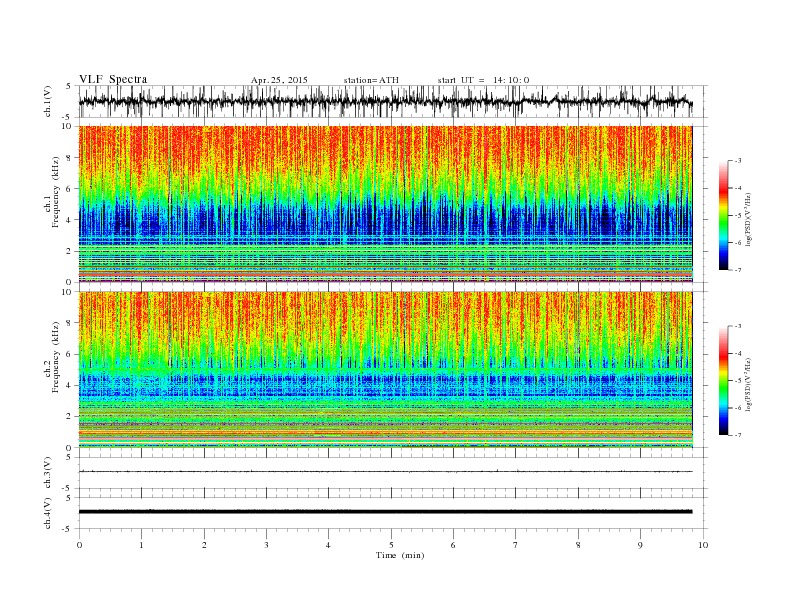Click the "start UT = 14:10:0" text
The image size is (792, 612).
tap(483, 80)
